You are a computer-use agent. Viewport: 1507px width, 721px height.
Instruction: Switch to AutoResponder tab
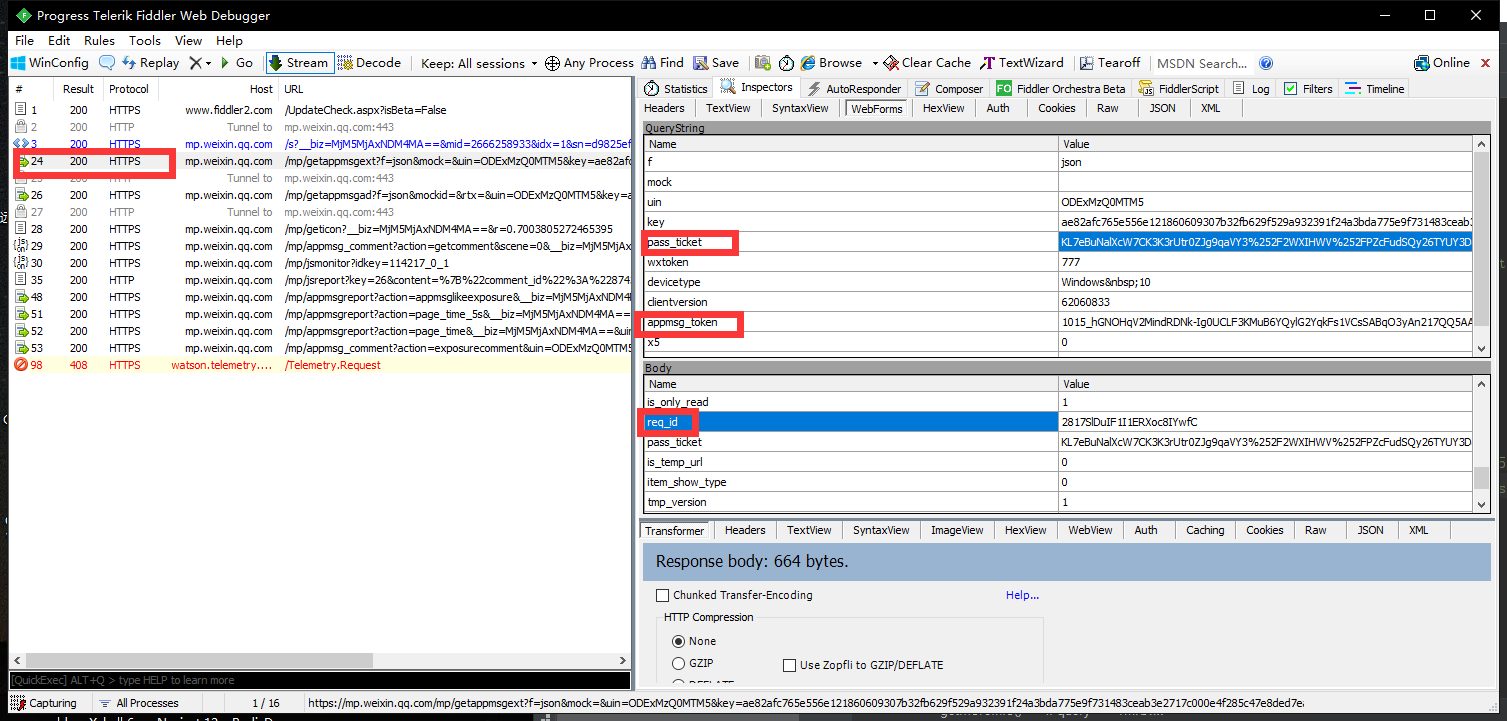(854, 89)
